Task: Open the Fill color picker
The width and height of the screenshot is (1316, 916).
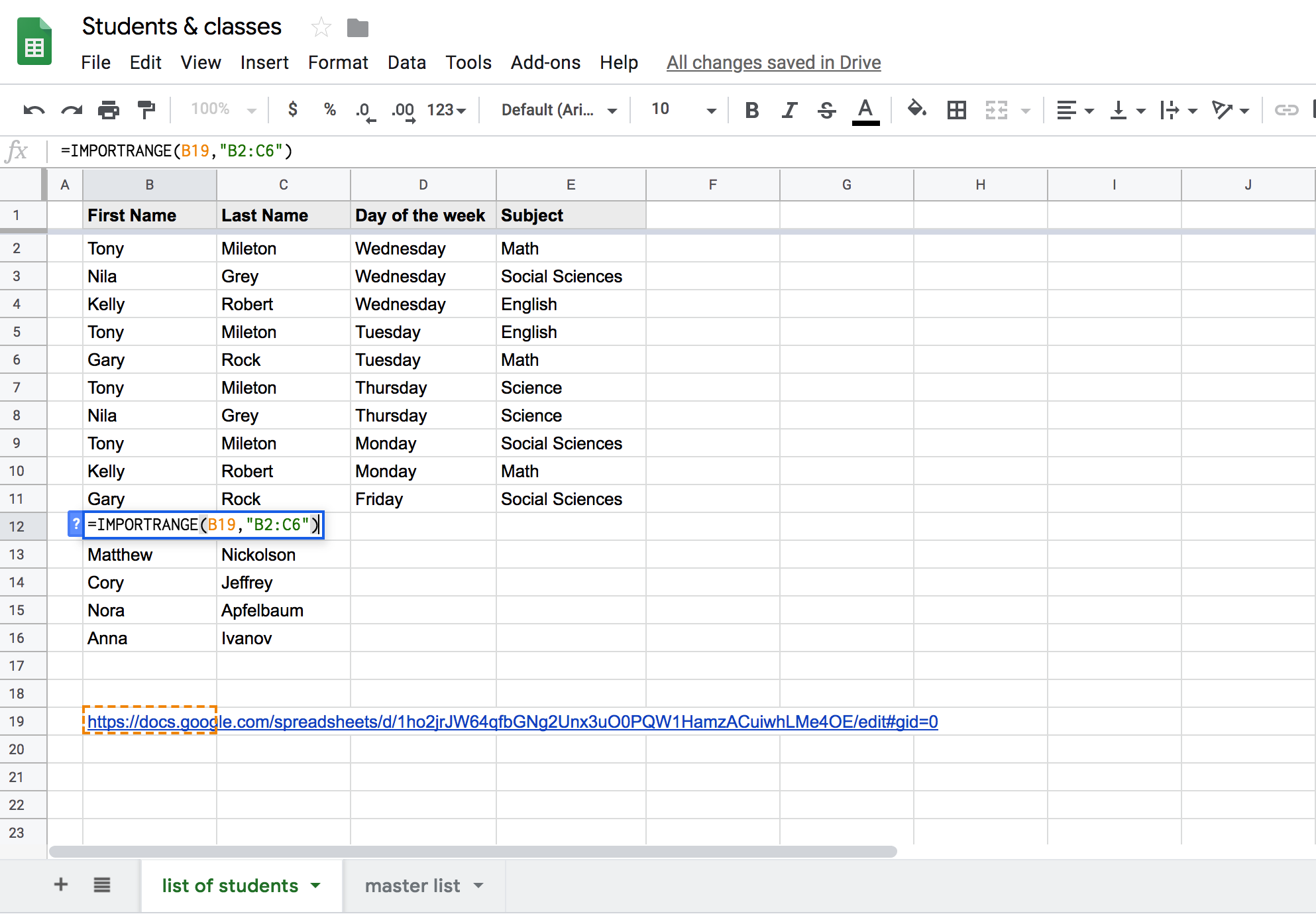Action: (917, 110)
